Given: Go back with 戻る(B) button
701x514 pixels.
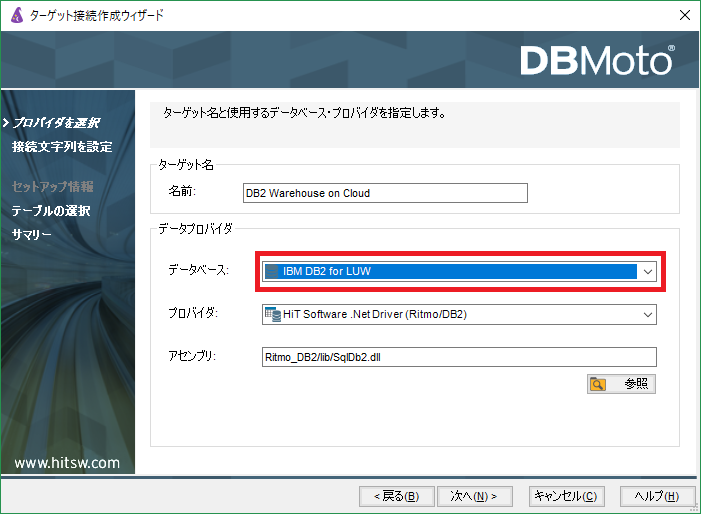Looking at the screenshot, I should click(x=397, y=497).
